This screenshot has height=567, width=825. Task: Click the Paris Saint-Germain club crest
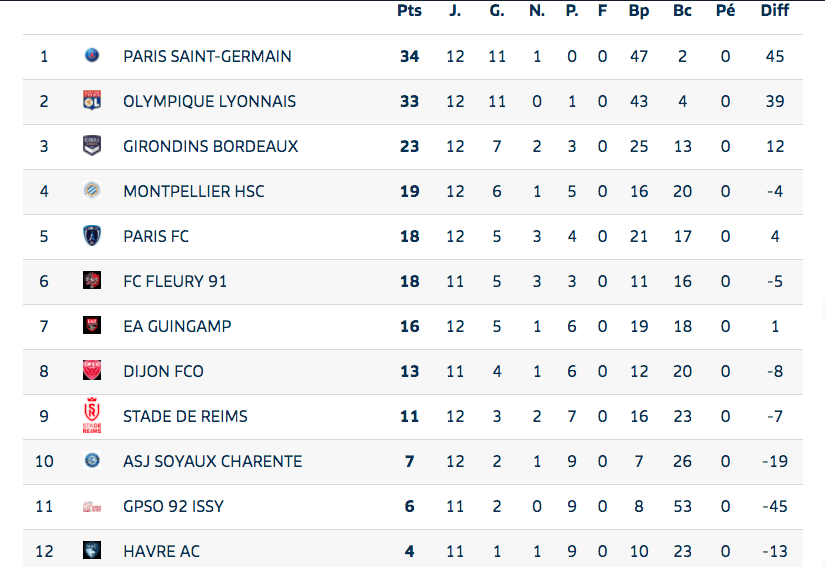pyautogui.click(x=92, y=56)
